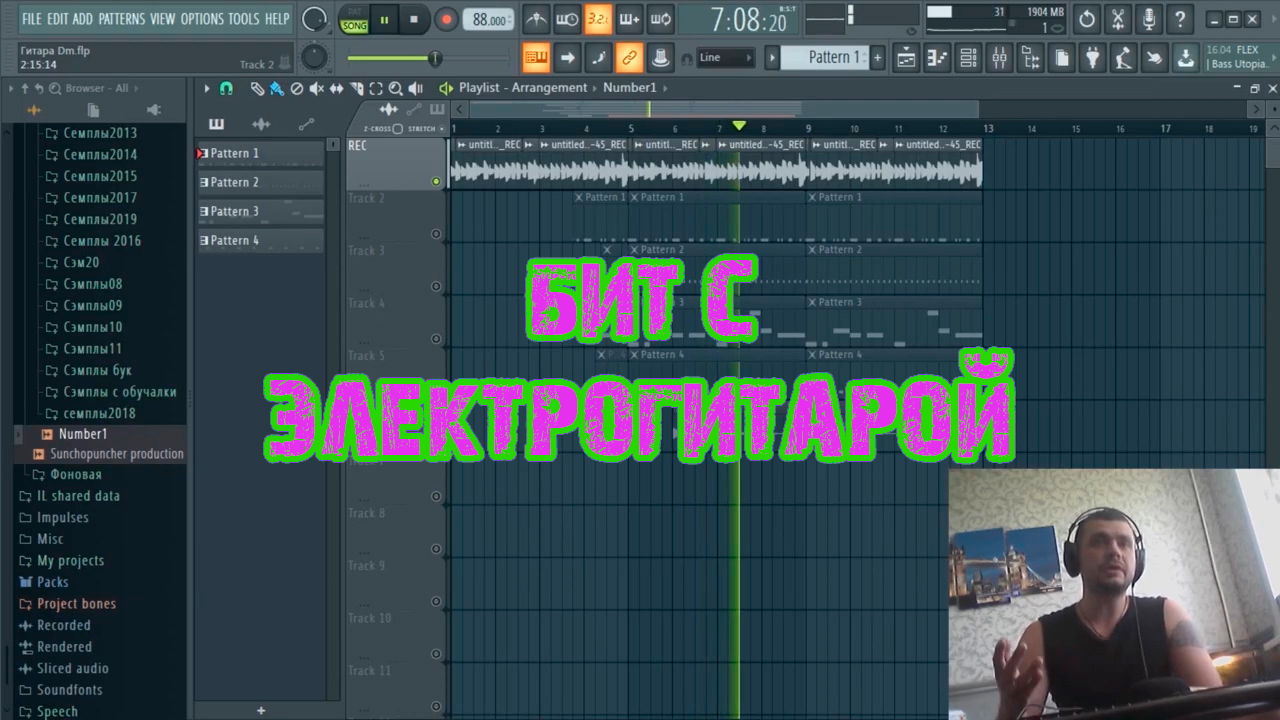Pause playback with the pause button
The width and height of the screenshot is (1280, 720).
point(384,19)
